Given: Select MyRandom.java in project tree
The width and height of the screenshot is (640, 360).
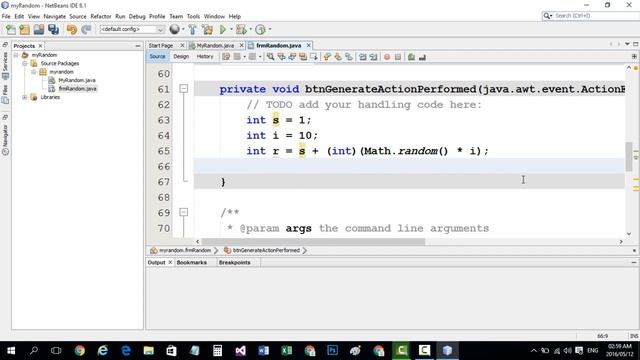Looking at the screenshot, I should 76,80.
